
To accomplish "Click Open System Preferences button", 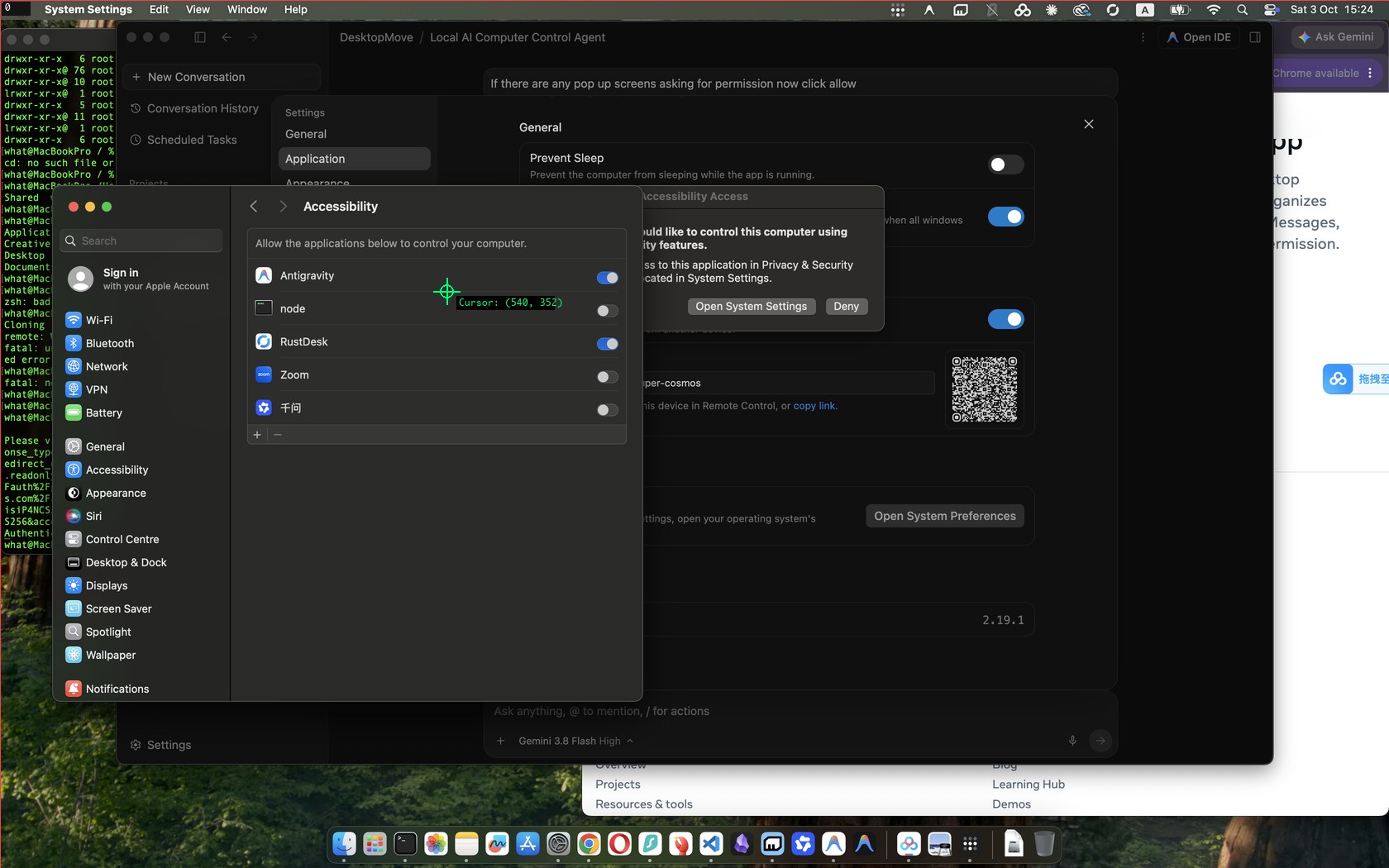I will pos(945,516).
